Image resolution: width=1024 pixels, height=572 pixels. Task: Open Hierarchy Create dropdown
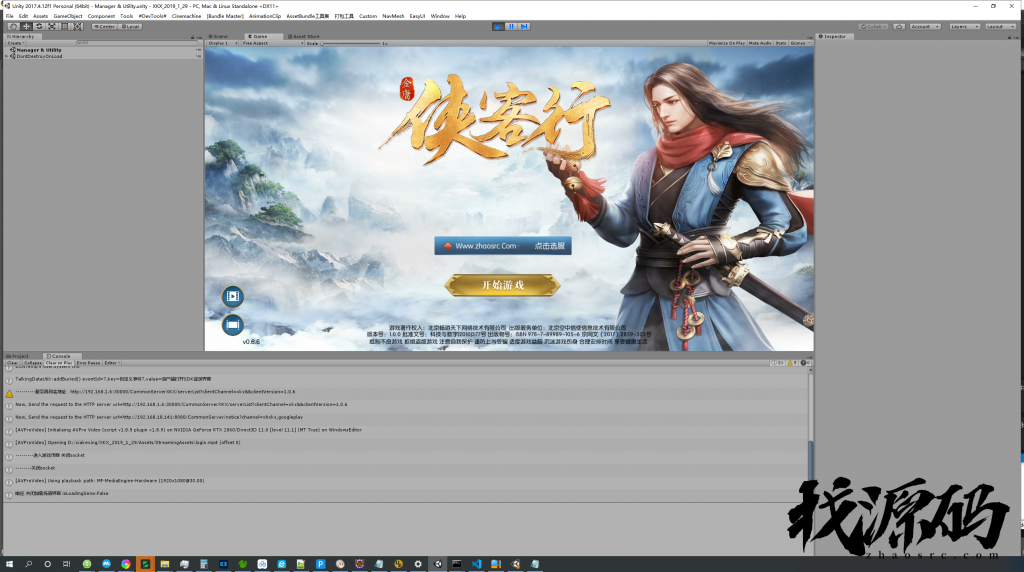(x=16, y=43)
